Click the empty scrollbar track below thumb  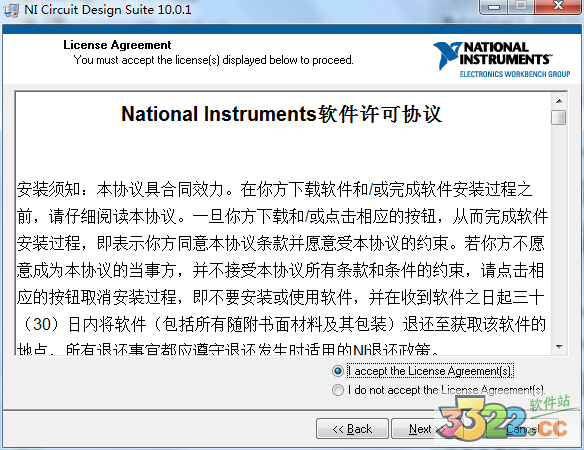[x=559, y=231]
